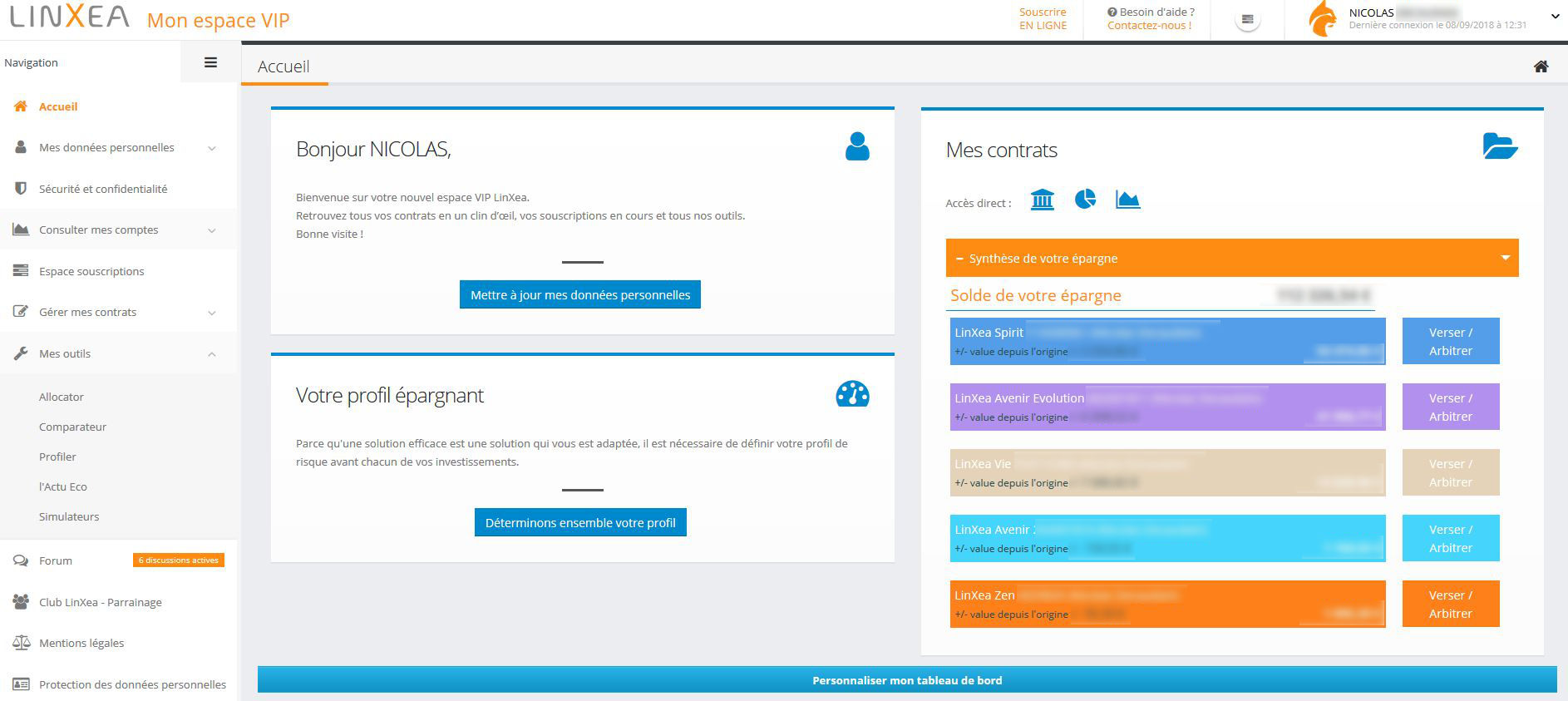This screenshot has width=1568, height=701.
Task: Click the user silhouette icon in welcome card
Action: (857, 146)
